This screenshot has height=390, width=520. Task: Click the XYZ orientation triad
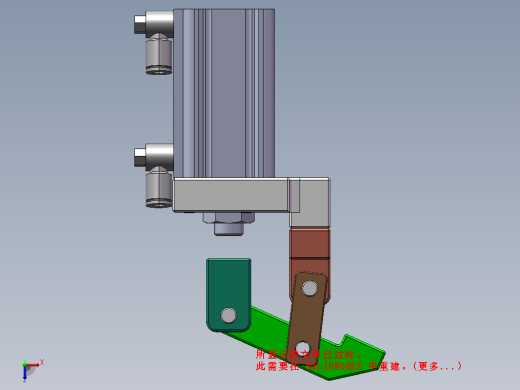pos(31,370)
